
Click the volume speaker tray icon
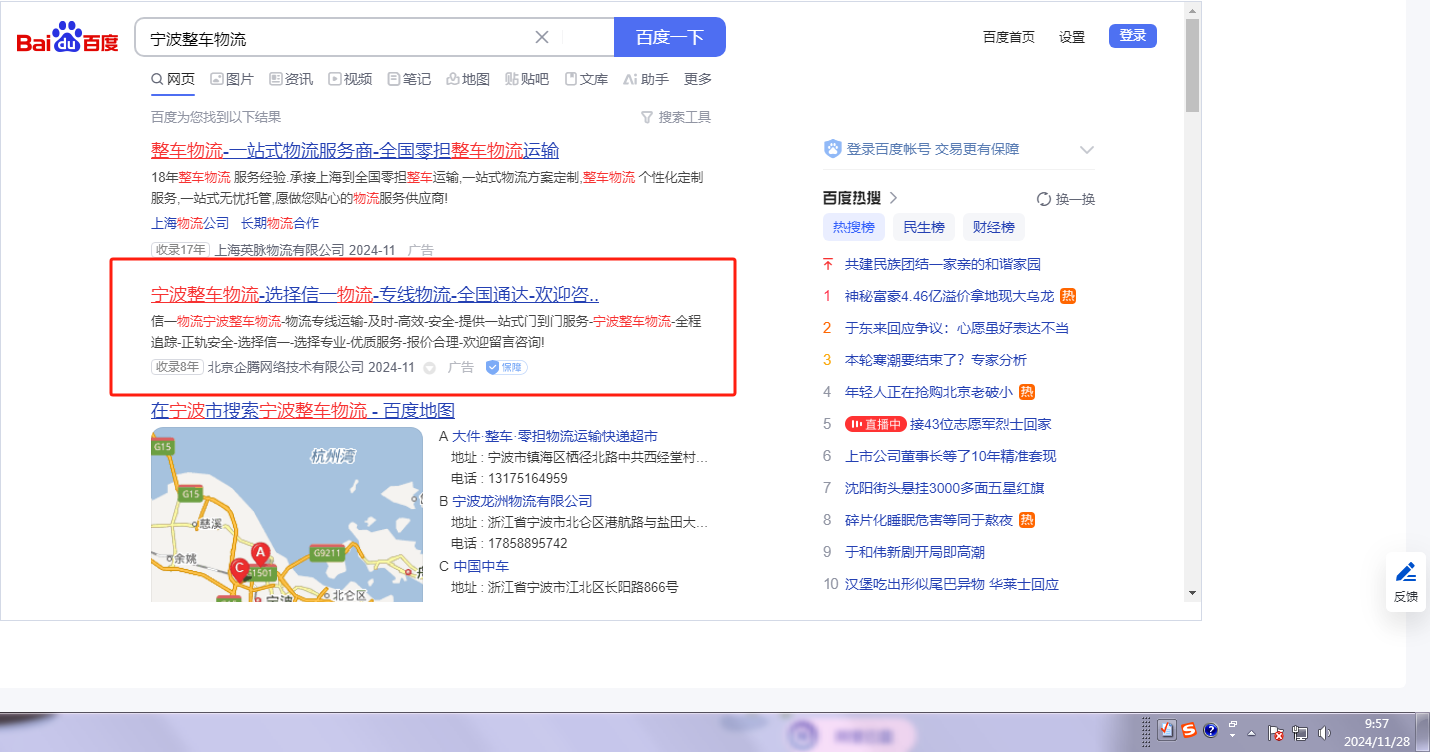point(1325,732)
